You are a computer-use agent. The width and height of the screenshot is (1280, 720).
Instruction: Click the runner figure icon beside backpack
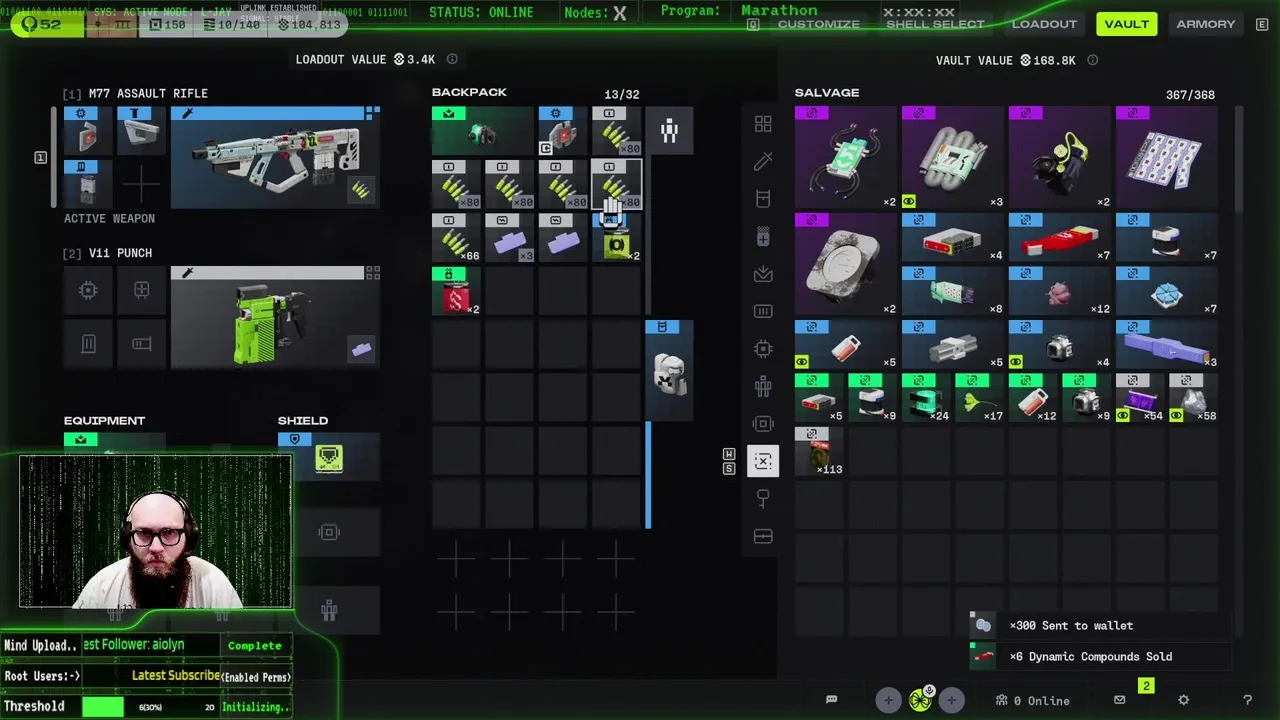pos(669,130)
